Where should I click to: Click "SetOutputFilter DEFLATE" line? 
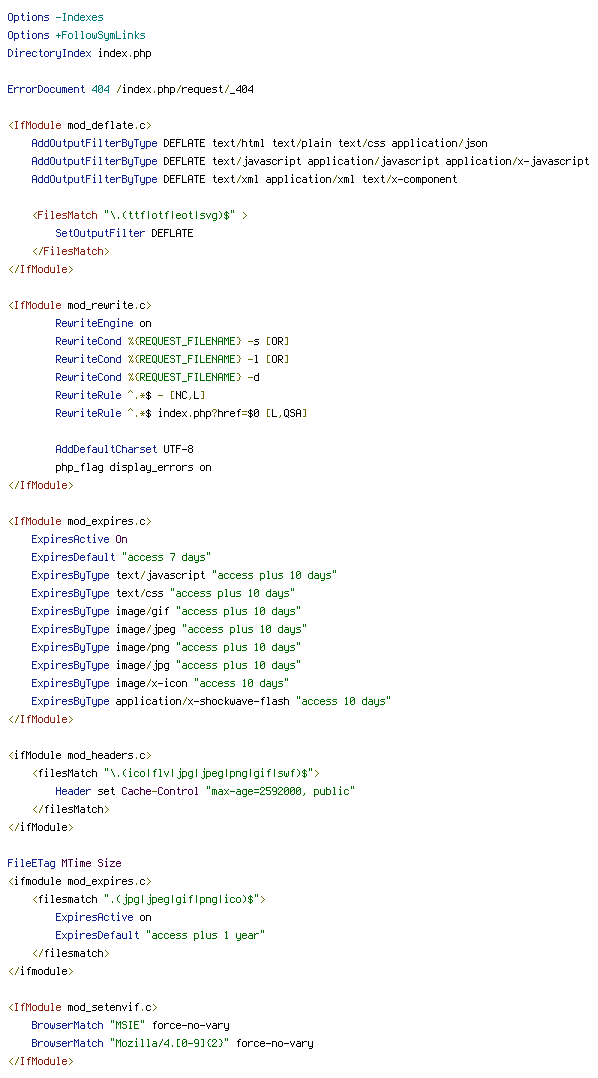pyautogui.click(x=124, y=233)
